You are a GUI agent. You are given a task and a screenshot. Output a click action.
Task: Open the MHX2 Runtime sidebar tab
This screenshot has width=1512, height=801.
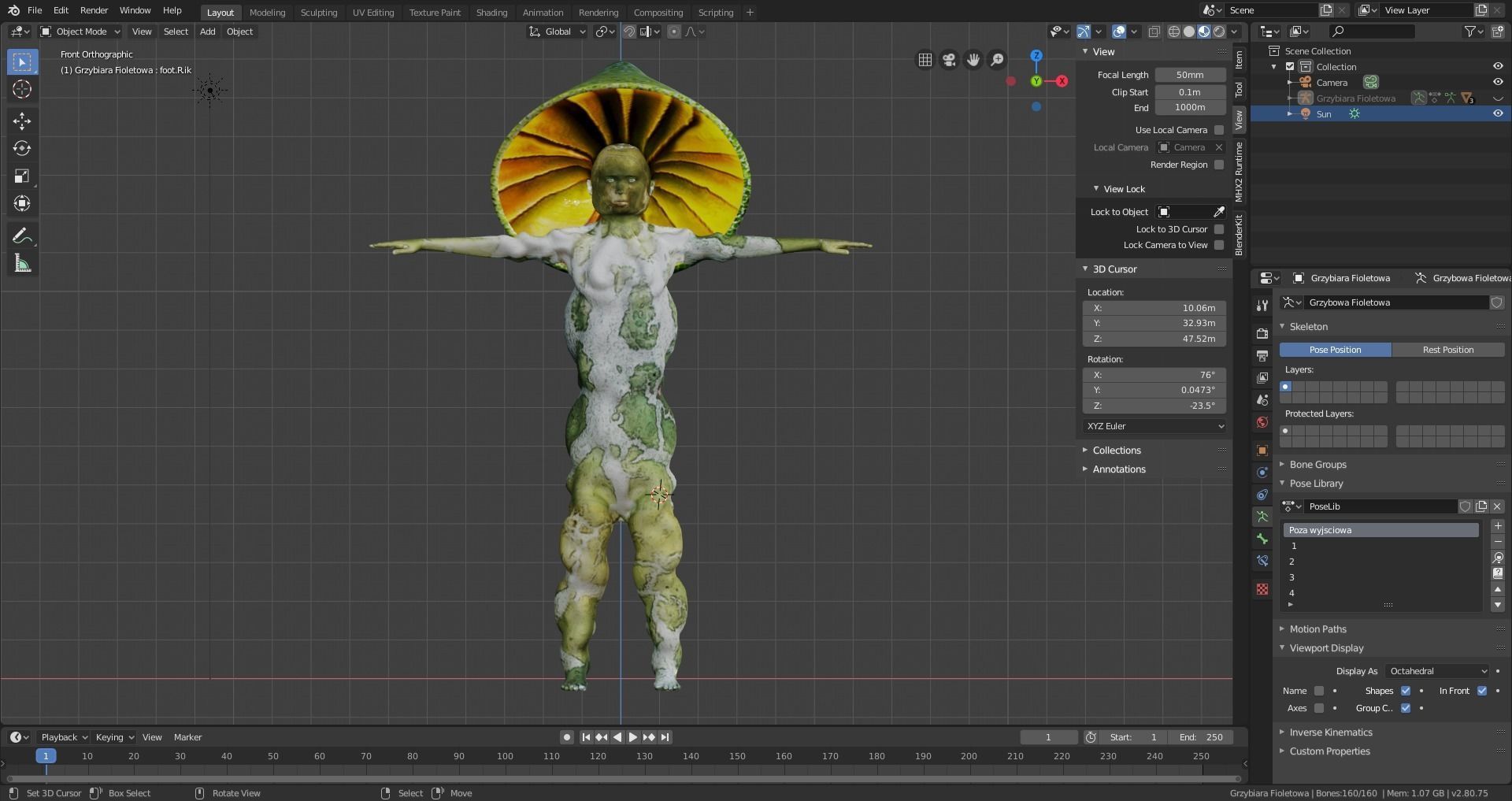pyautogui.click(x=1239, y=172)
